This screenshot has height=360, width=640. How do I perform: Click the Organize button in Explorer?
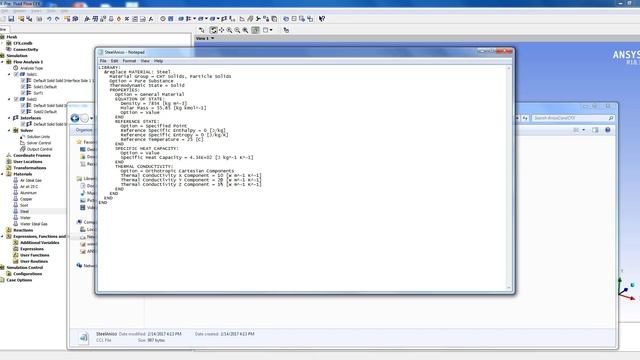click(84, 130)
